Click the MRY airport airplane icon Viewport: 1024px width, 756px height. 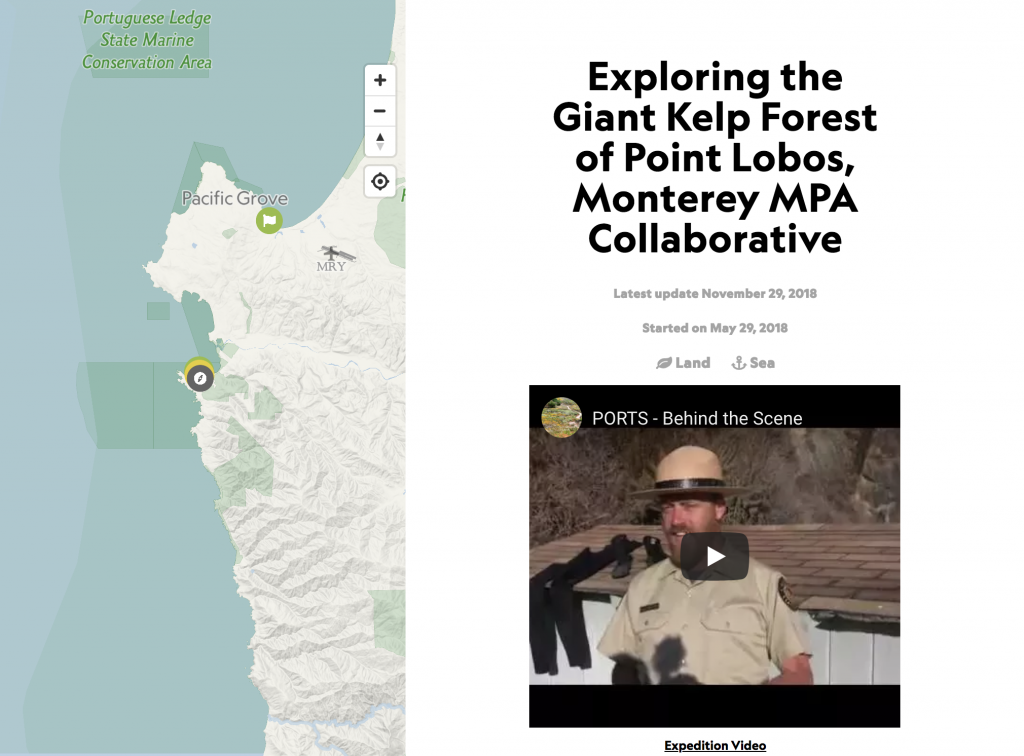tap(331, 254)
